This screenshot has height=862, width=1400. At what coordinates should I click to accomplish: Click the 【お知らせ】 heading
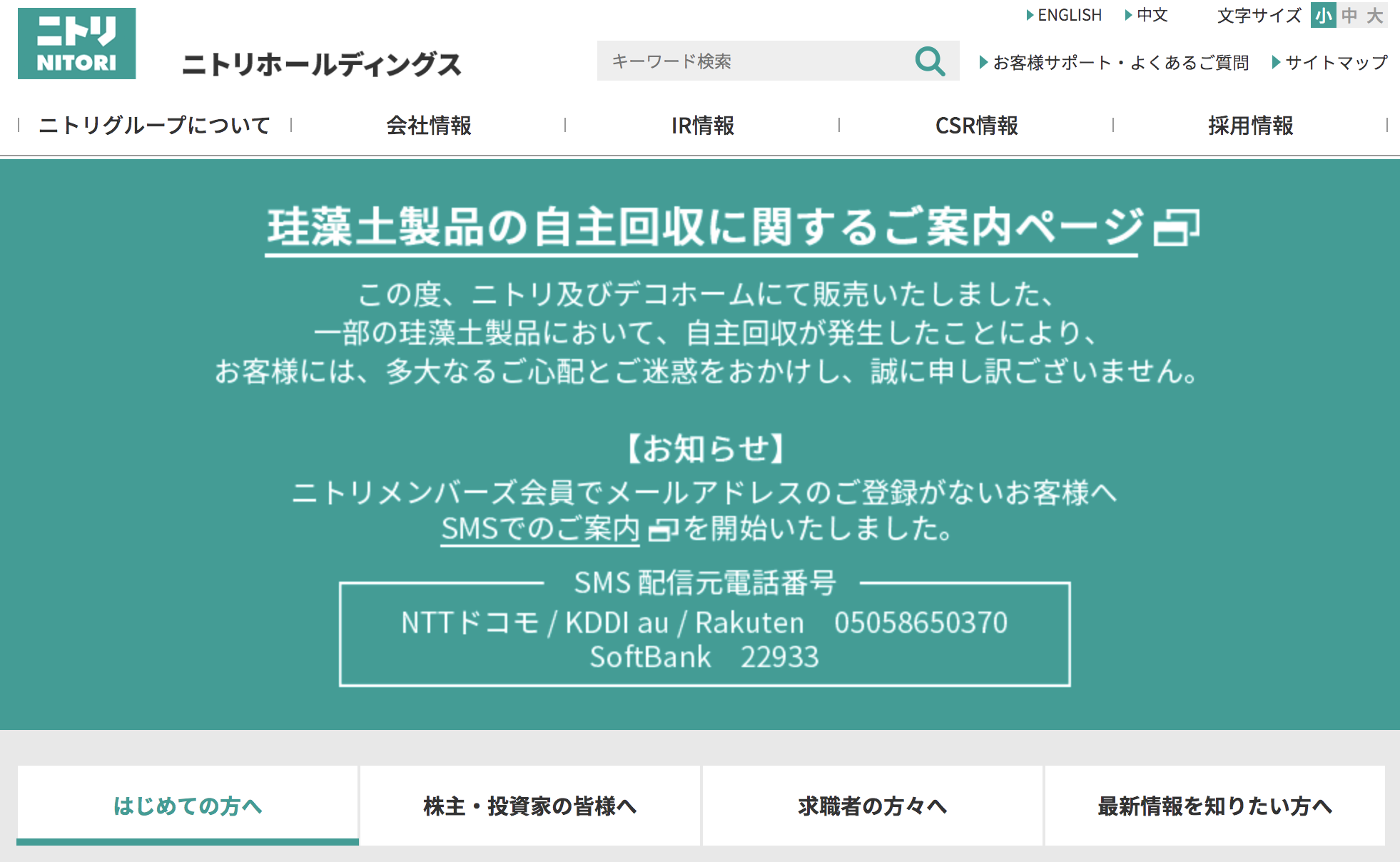[x=705, y=448]
